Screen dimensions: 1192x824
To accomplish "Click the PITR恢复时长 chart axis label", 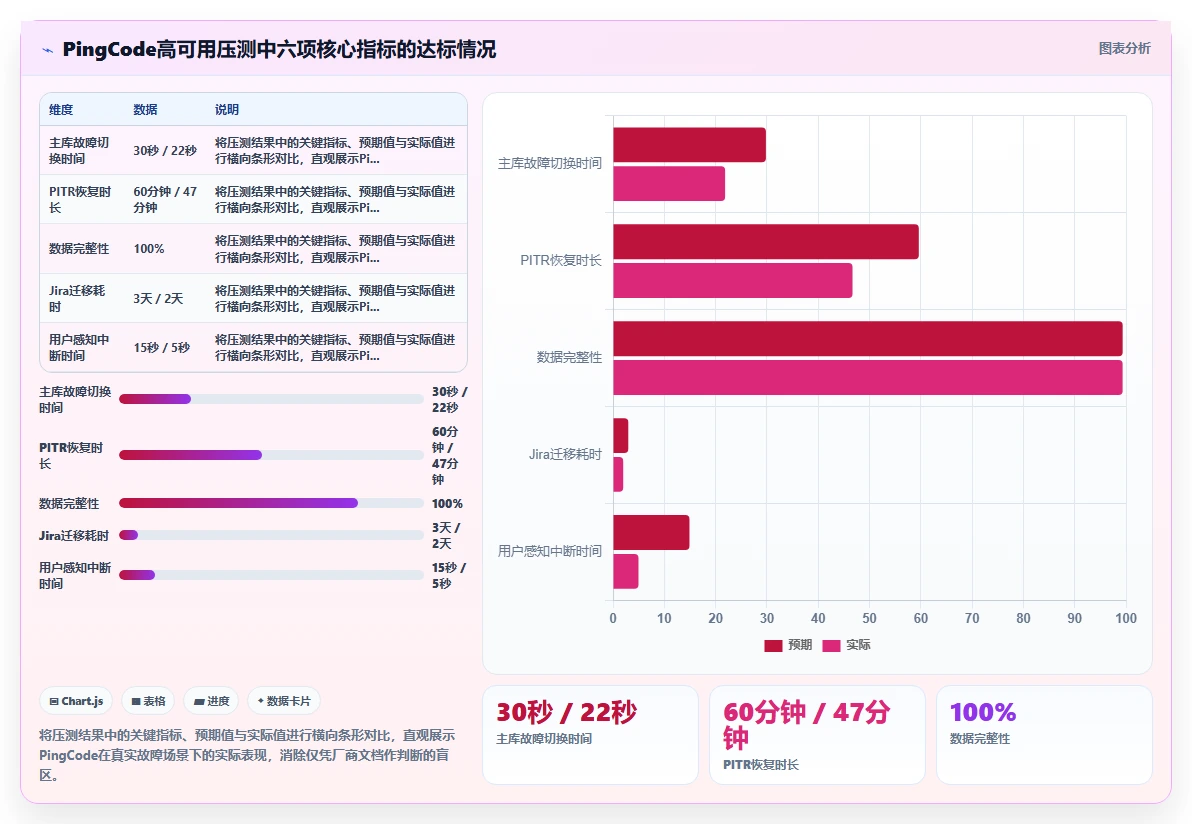I will click(561, 260).
